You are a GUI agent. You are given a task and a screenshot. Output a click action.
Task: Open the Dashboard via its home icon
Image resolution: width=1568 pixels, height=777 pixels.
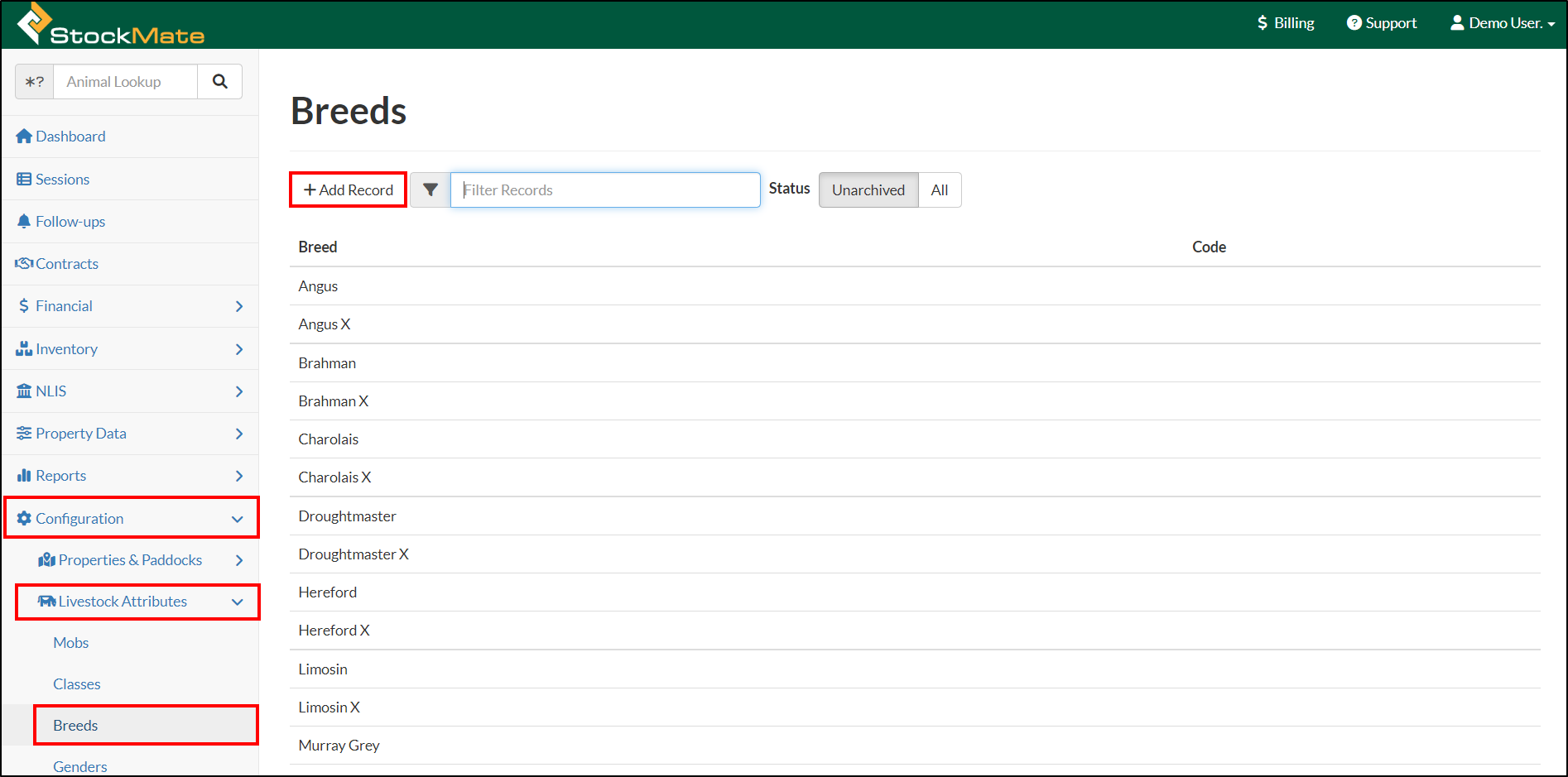coord(24,136)
